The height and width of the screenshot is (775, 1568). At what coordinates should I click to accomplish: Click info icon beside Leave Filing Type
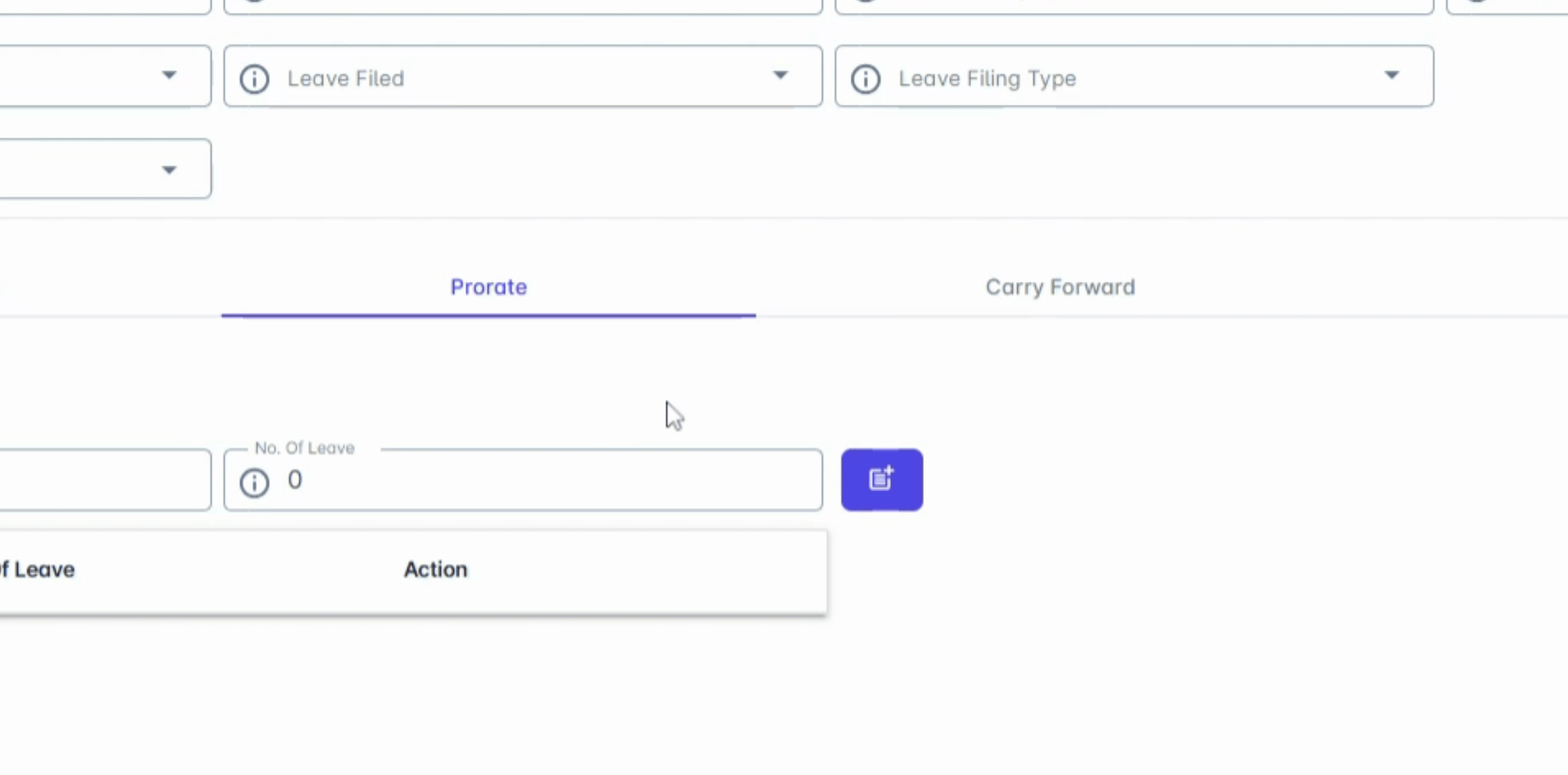click(866, 78)
